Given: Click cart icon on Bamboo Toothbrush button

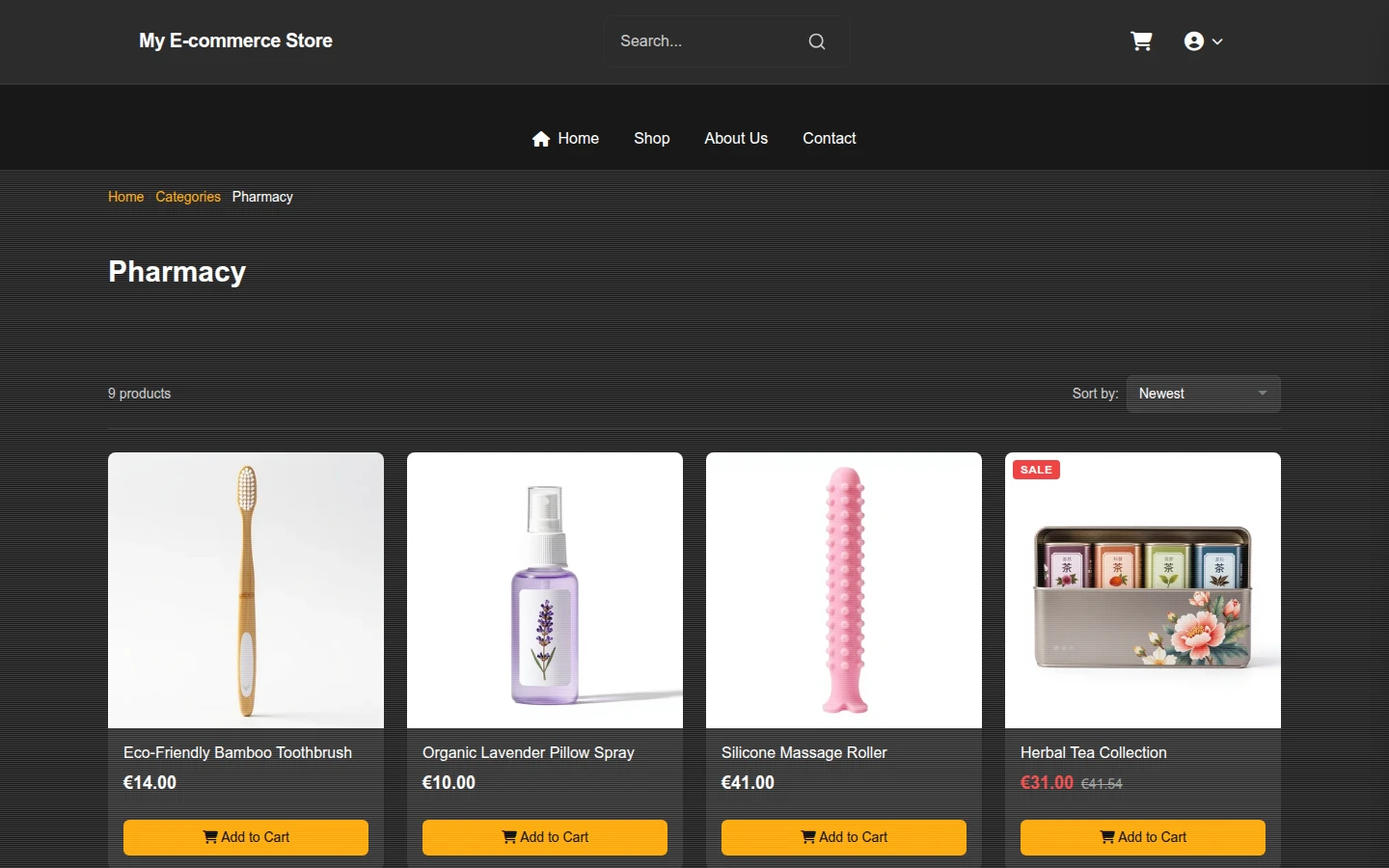Looking at the screenshot, I should click(210, 837).
